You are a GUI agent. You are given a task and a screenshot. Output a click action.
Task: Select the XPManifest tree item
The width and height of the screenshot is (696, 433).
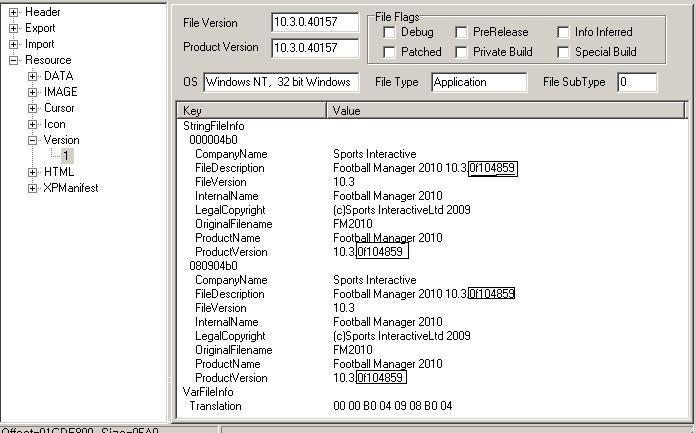coord(71,188)
